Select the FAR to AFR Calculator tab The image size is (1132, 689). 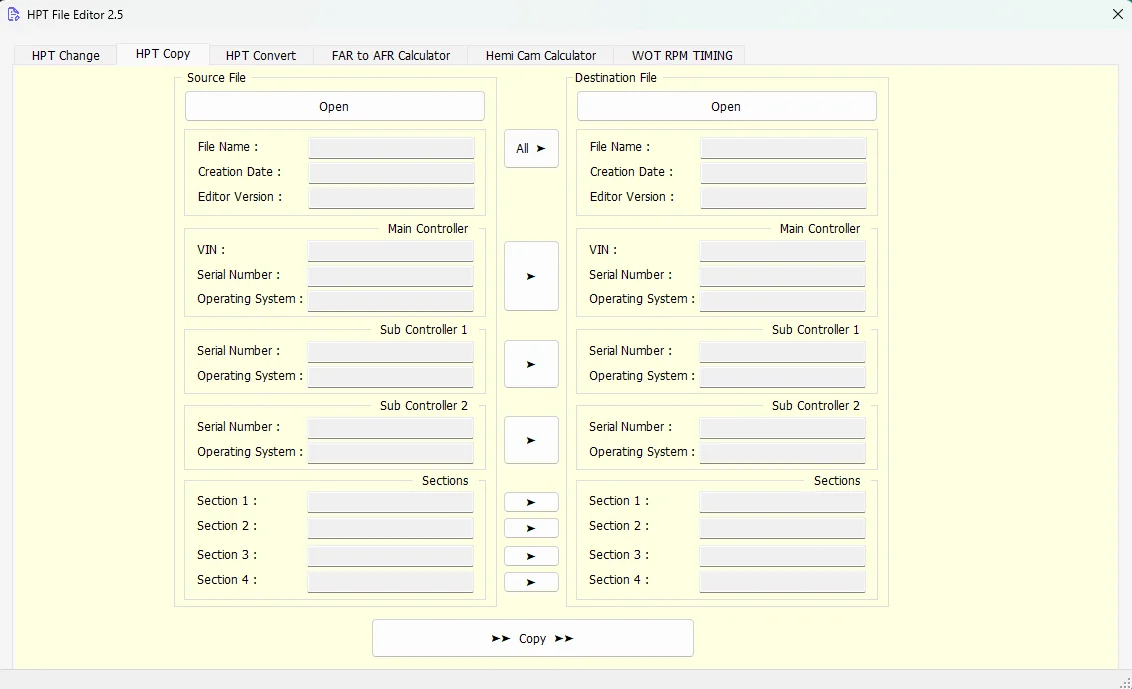click(391, 56)
